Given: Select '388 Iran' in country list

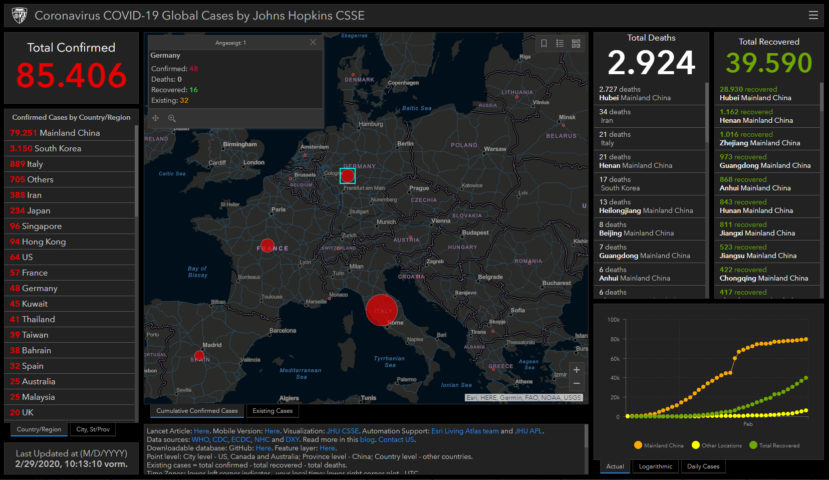Looking at the screenshot, I should tap(70, 195).
